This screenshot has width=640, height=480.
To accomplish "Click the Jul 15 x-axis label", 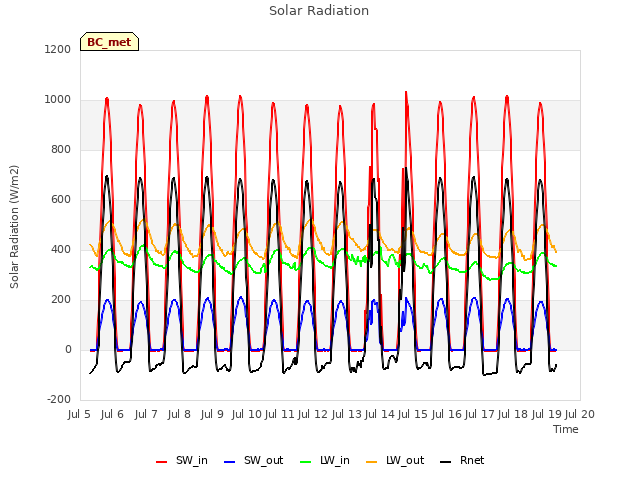I will coord(413,414).
